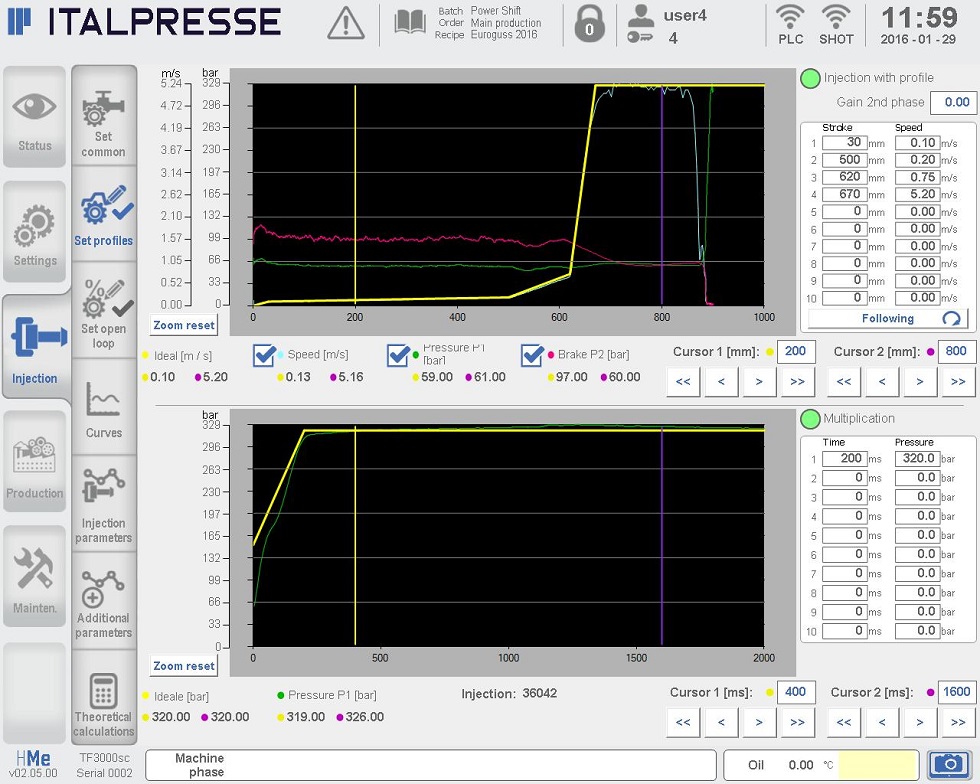Click the Injection: 36042 counter text

509,693
